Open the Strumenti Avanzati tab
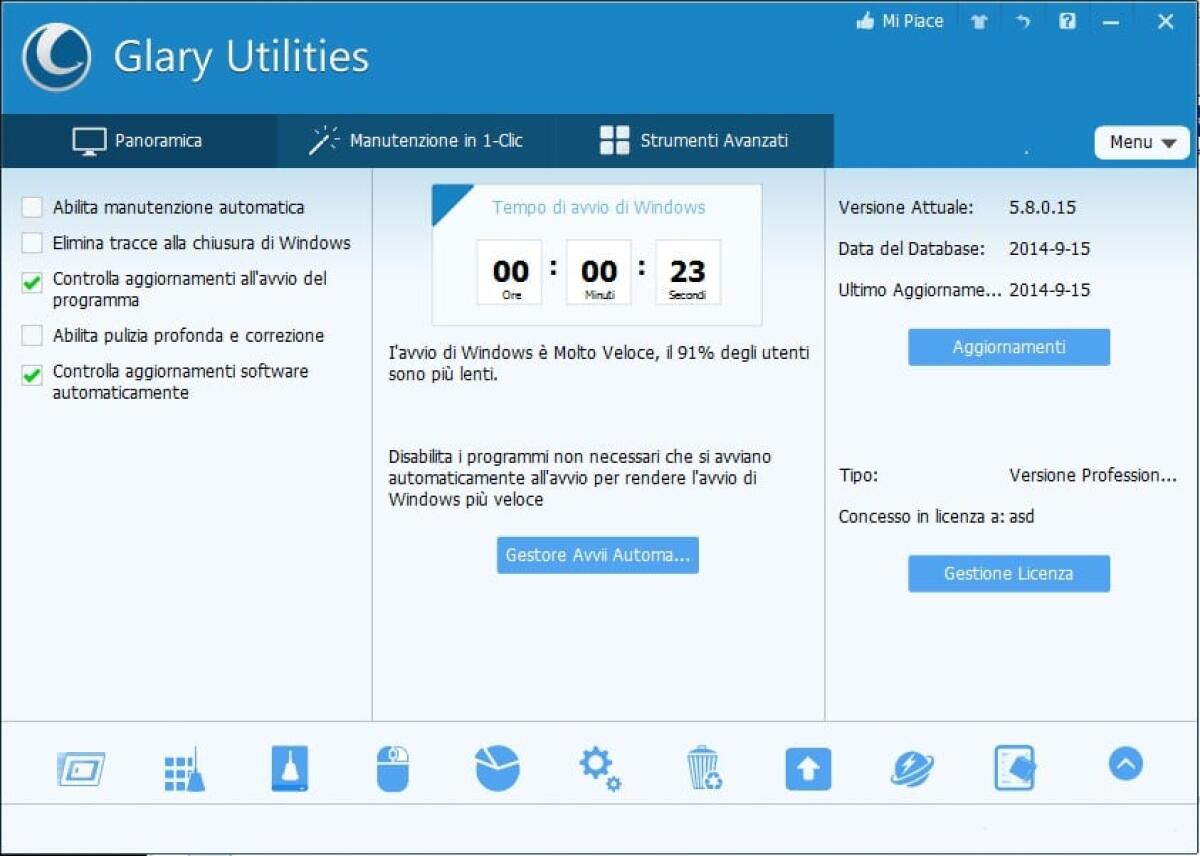1200x856 pixels. pos(696,141)
